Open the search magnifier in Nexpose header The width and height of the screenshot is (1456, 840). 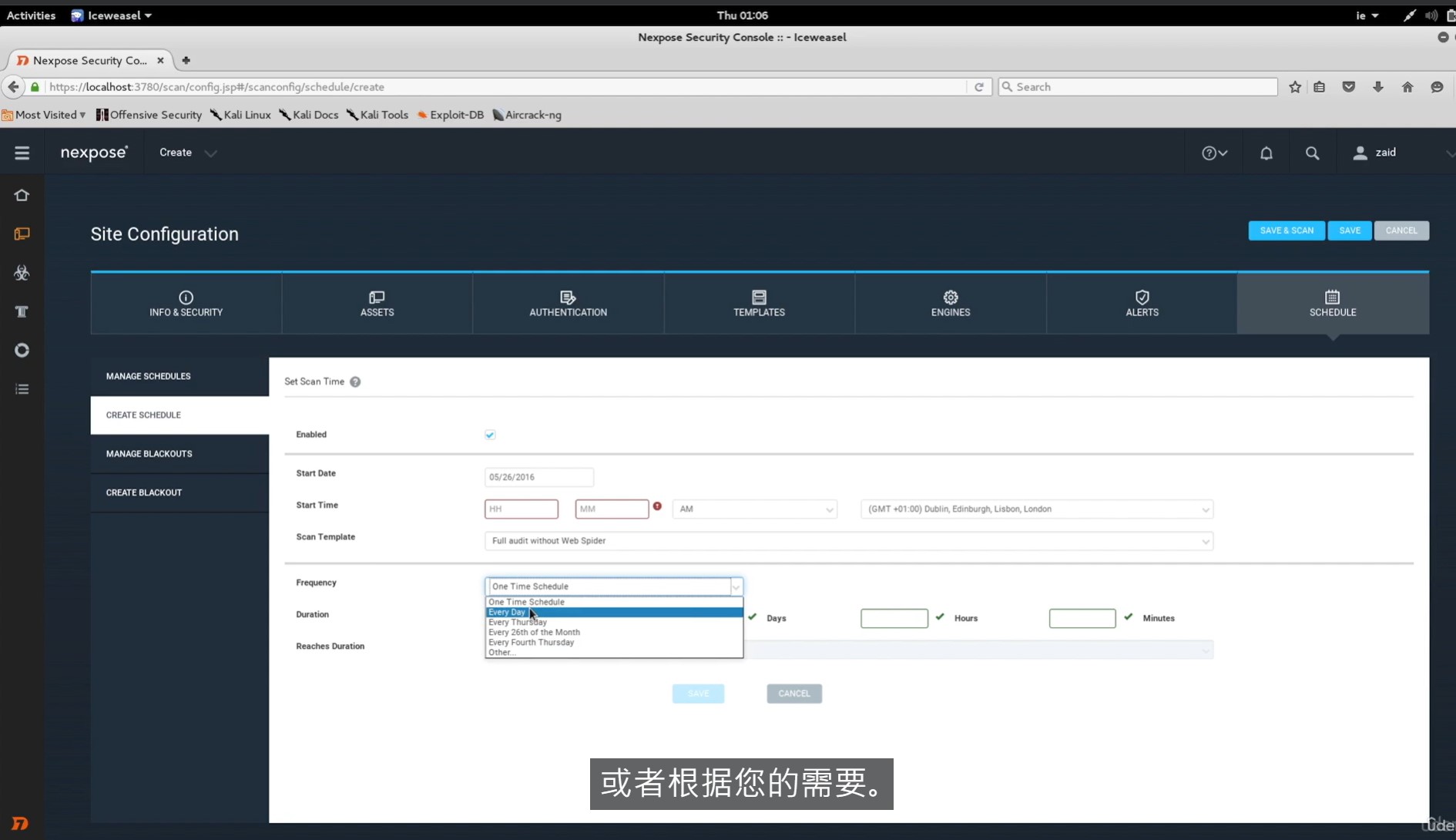tap(1312, 153)
